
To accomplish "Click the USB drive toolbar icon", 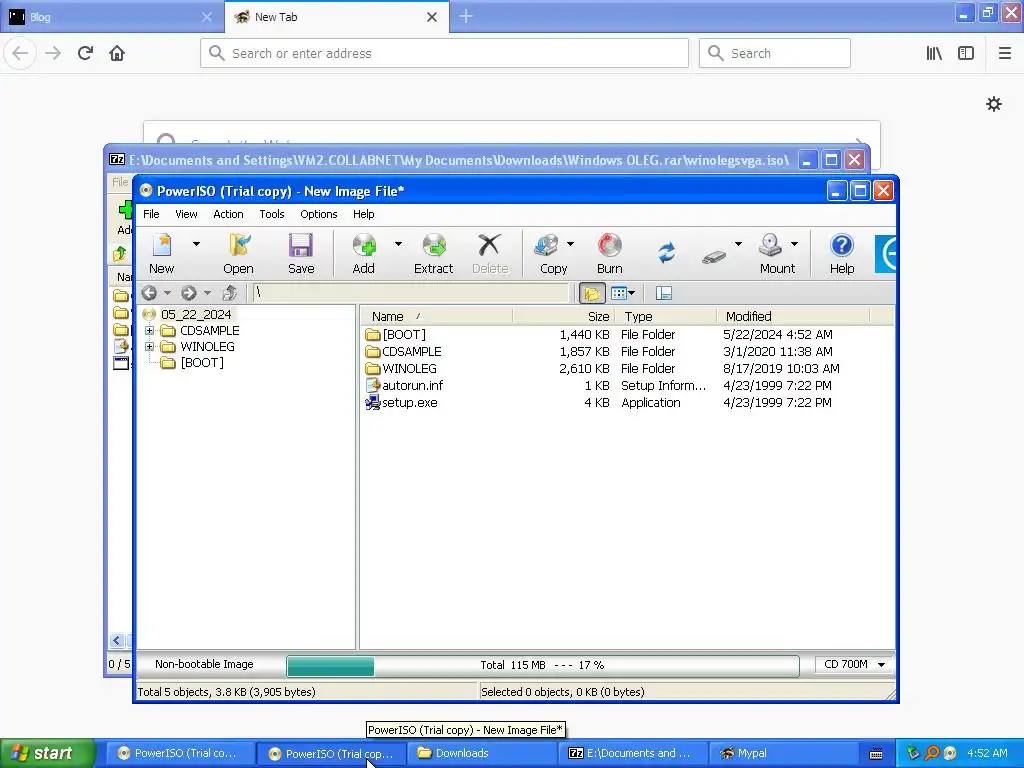I will (714, 257).
